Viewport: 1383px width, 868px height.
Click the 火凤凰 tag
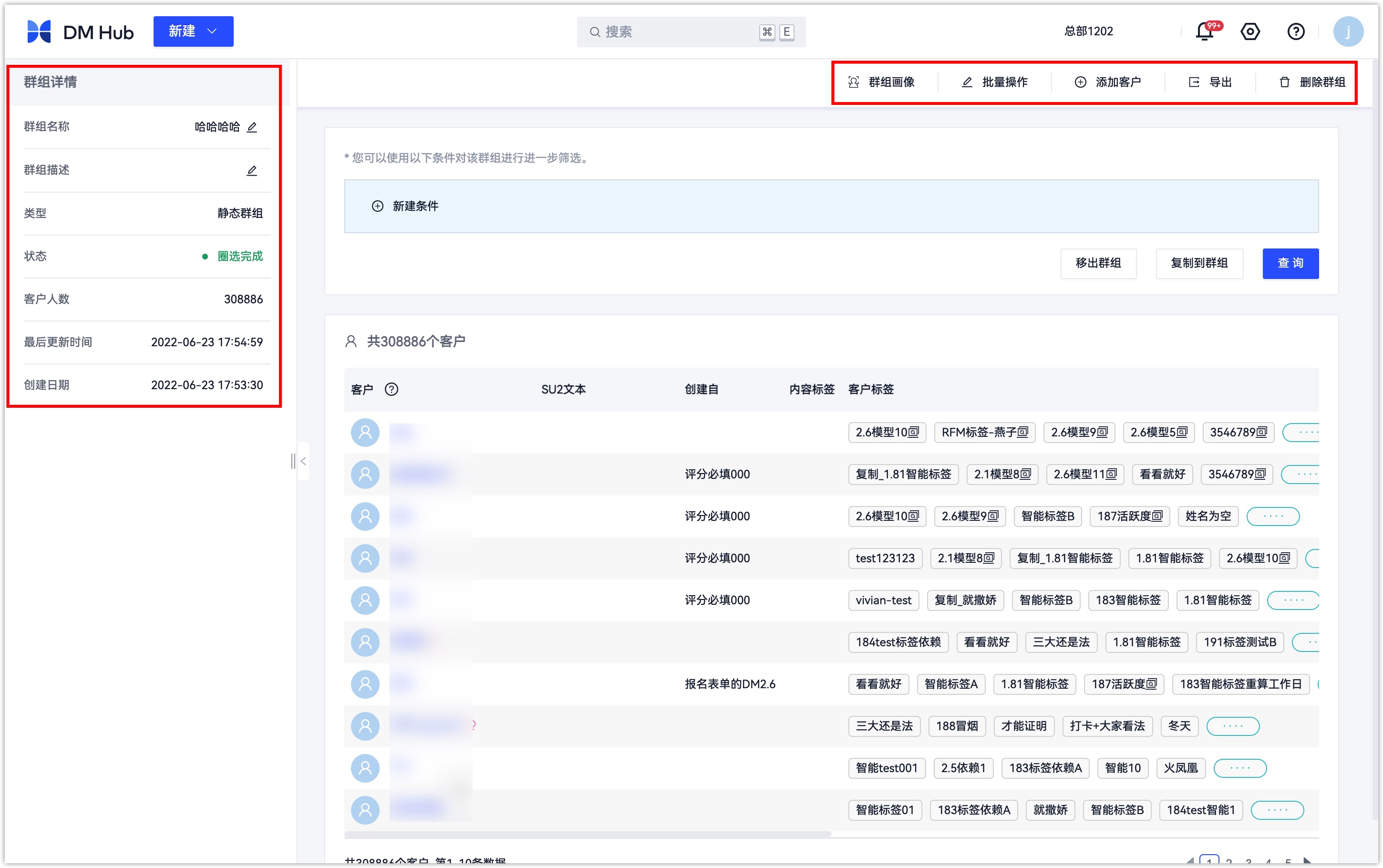pyautogui.click(x=1180, y=768)
